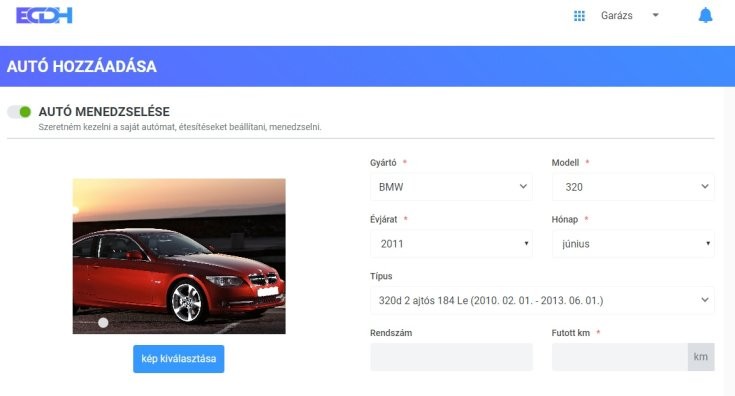Open the Gyártó dropdown showing BMW

pyautogui.click(x=451, y=187)
